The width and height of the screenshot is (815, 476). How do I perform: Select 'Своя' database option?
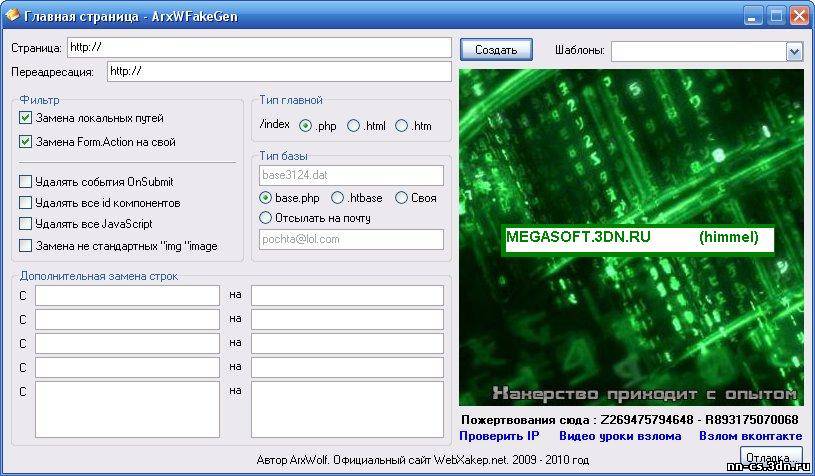[x=401, y=198]
